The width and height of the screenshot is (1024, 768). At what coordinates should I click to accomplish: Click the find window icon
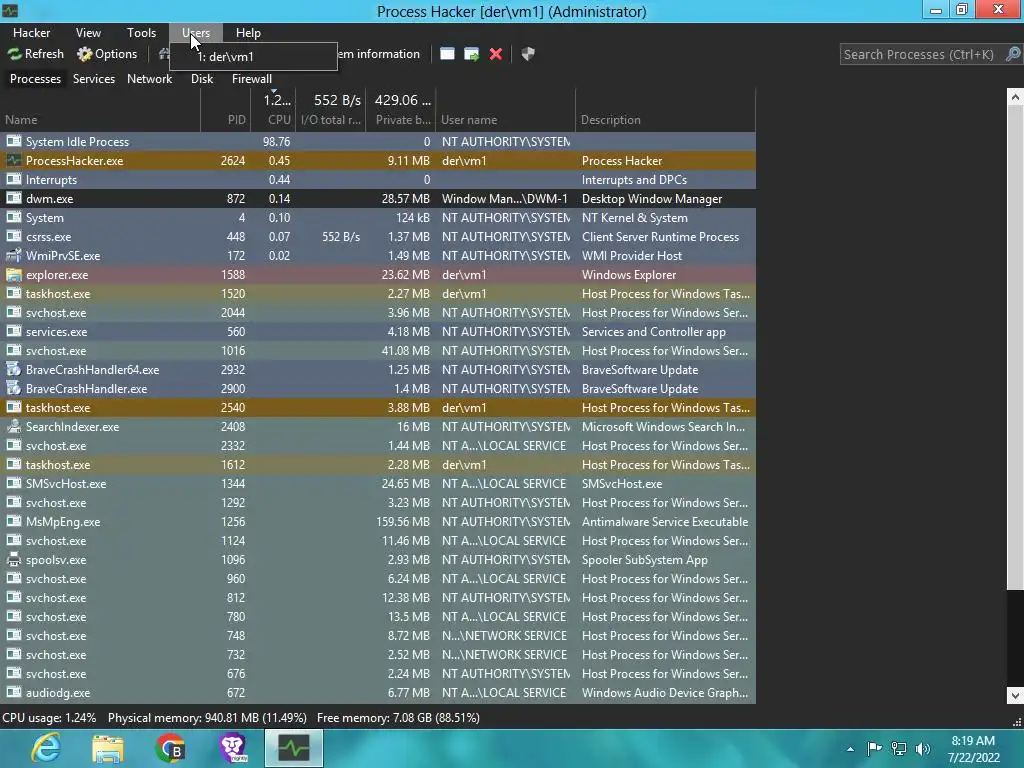click(x=447, y=54)
